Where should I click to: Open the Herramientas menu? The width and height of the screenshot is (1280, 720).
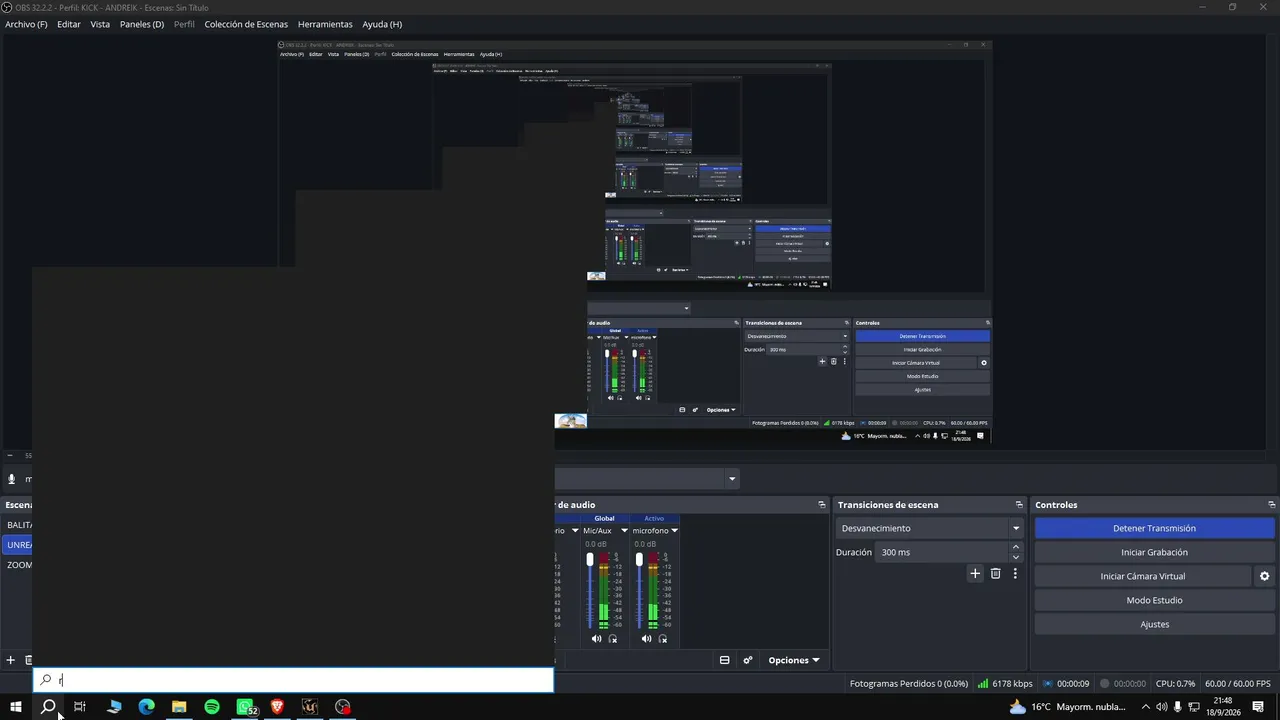325,24
